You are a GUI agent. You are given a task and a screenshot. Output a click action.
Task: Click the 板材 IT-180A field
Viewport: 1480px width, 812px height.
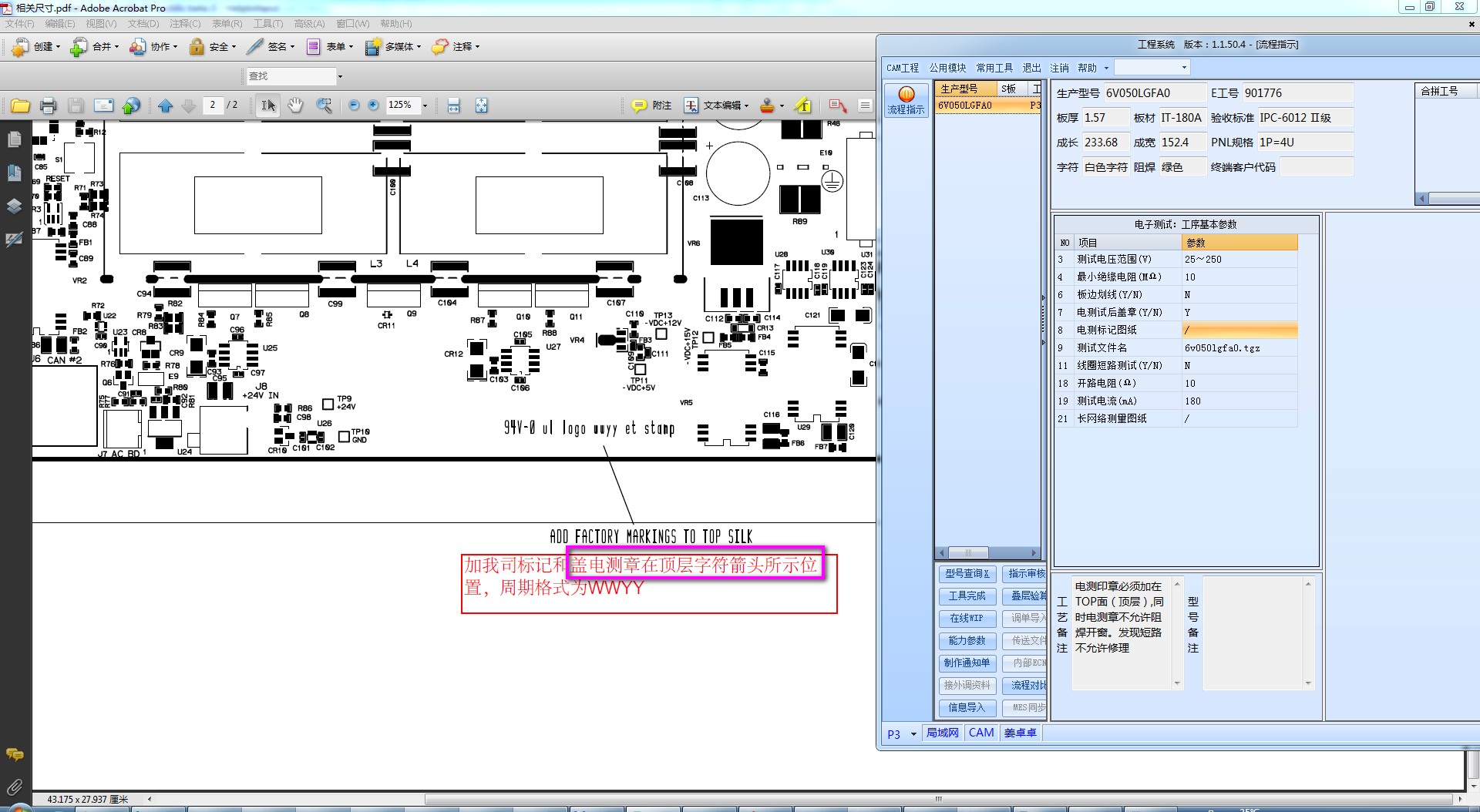click(1182, 118)
